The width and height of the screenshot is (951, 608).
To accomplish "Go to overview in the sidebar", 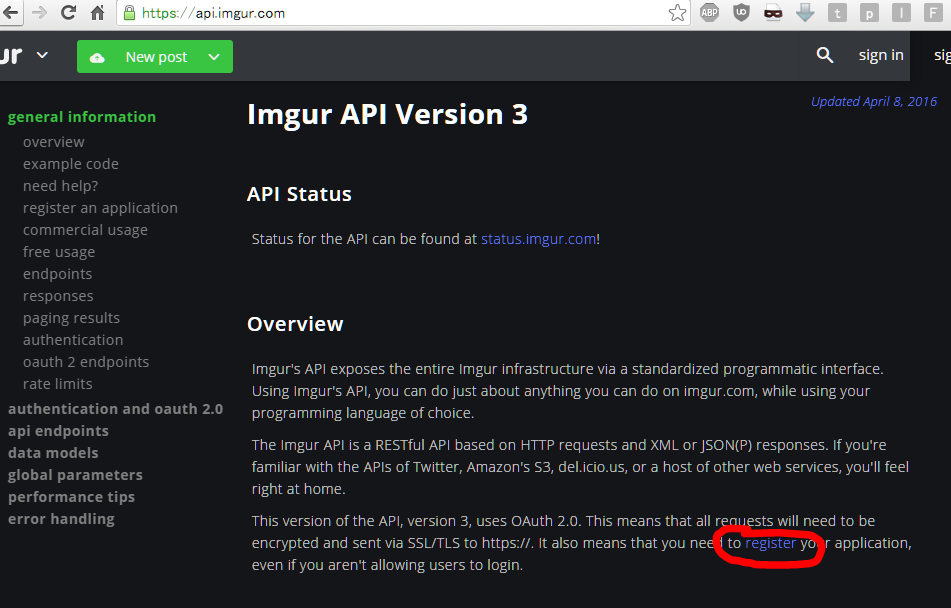I will click(54, 142).
